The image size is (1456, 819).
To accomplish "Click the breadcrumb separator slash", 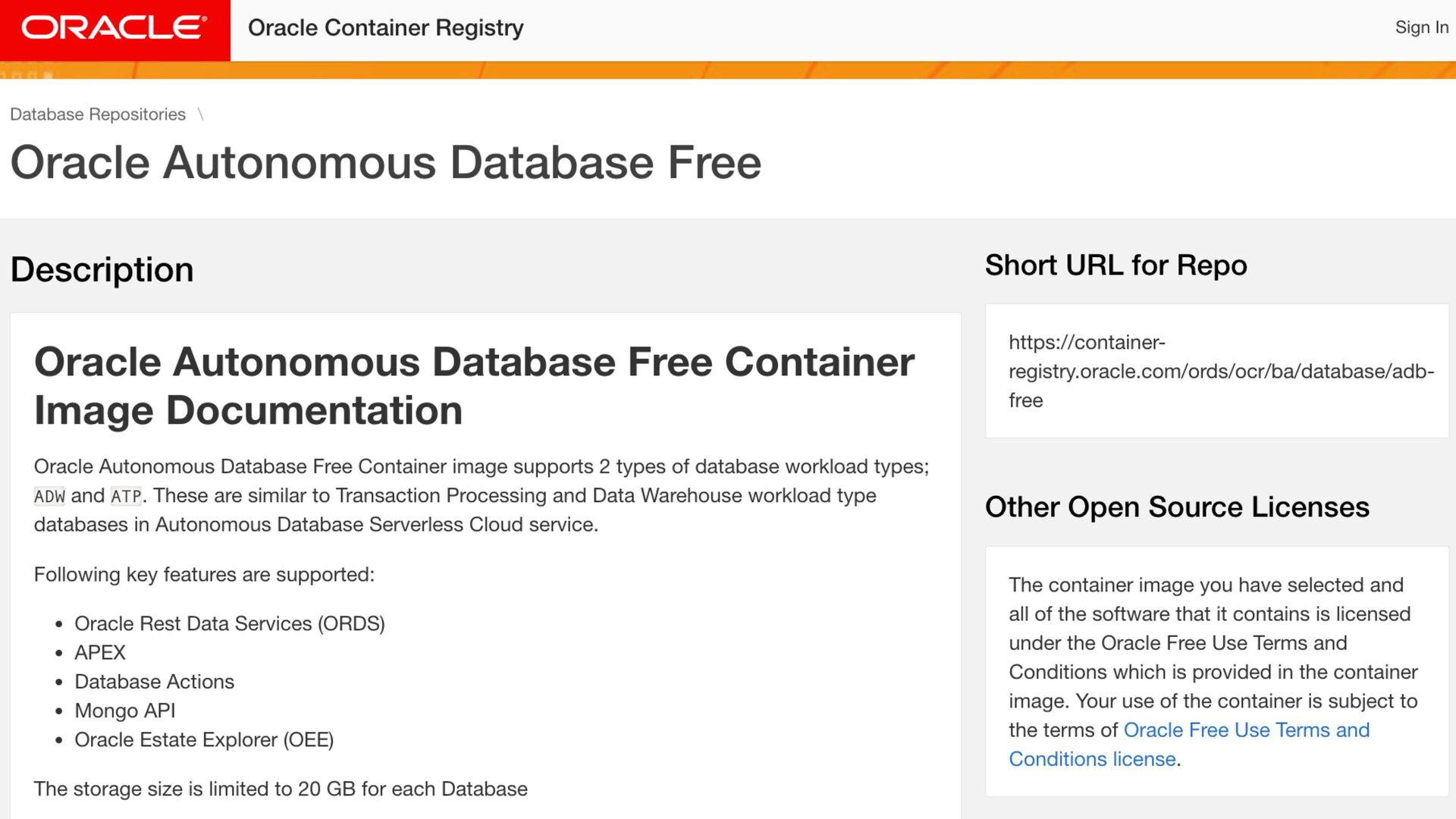I will point(201,115).
